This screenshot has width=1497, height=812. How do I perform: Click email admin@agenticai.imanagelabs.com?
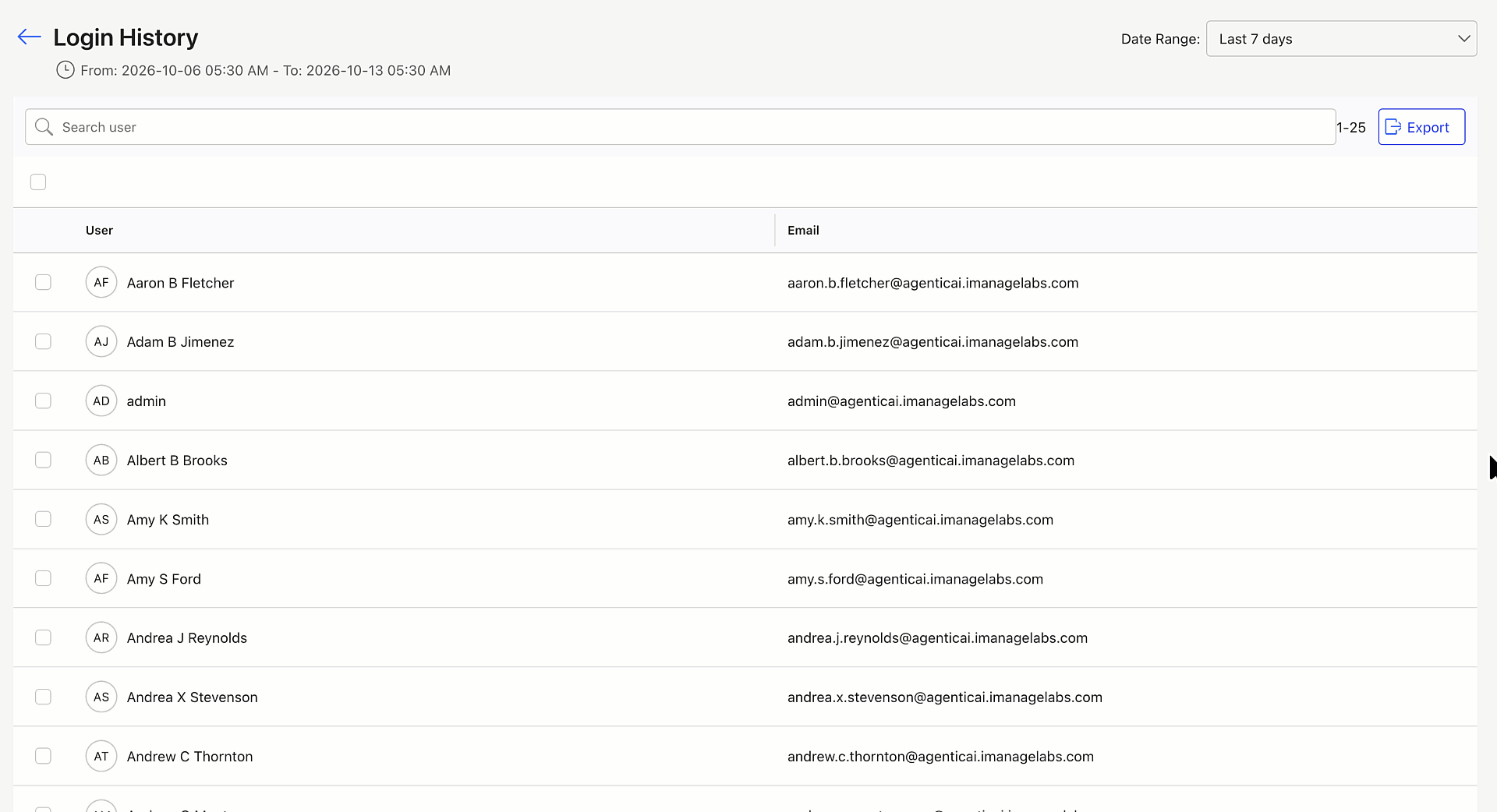901,401
